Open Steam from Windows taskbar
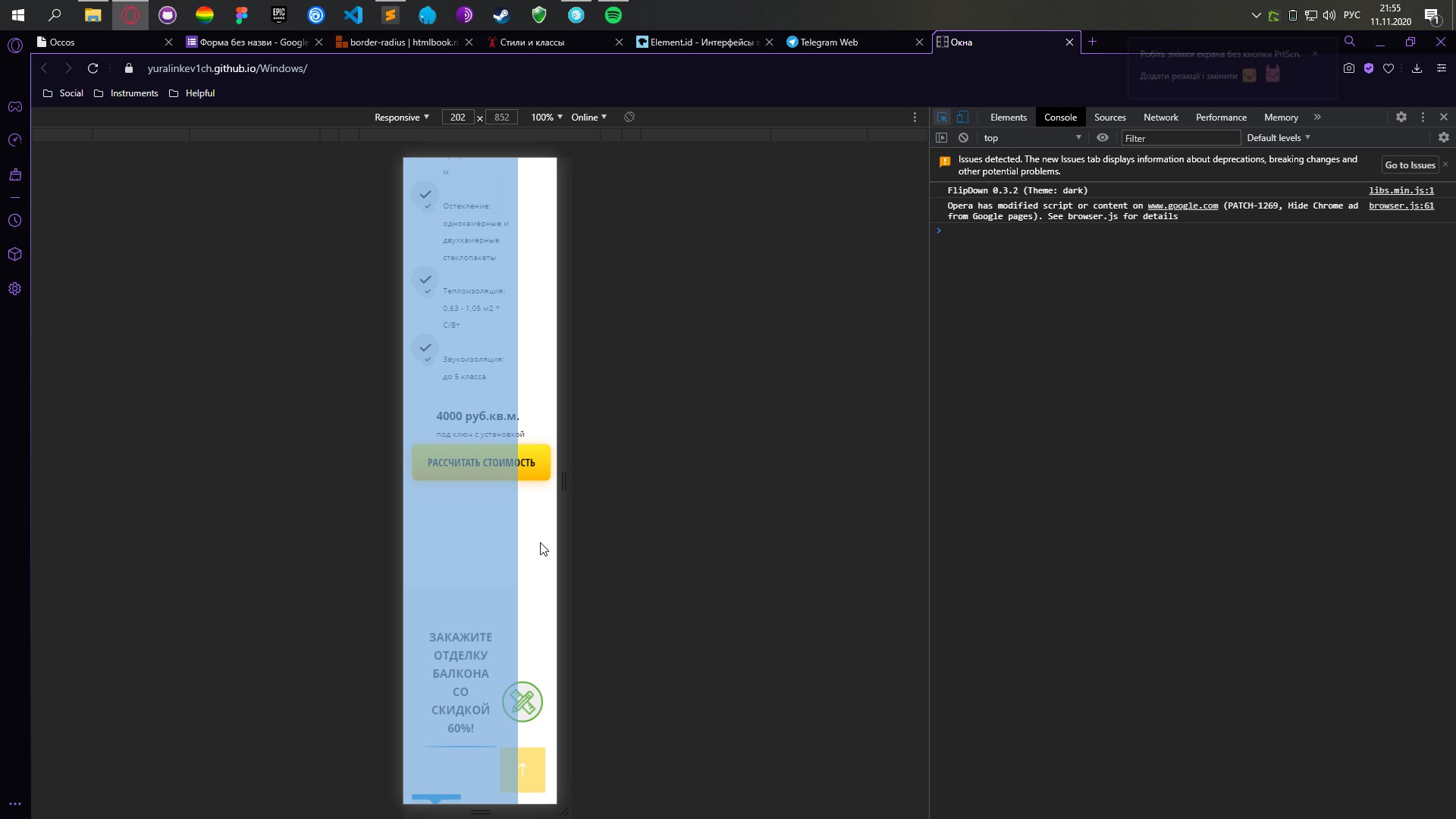 click(x=502, y=15)
